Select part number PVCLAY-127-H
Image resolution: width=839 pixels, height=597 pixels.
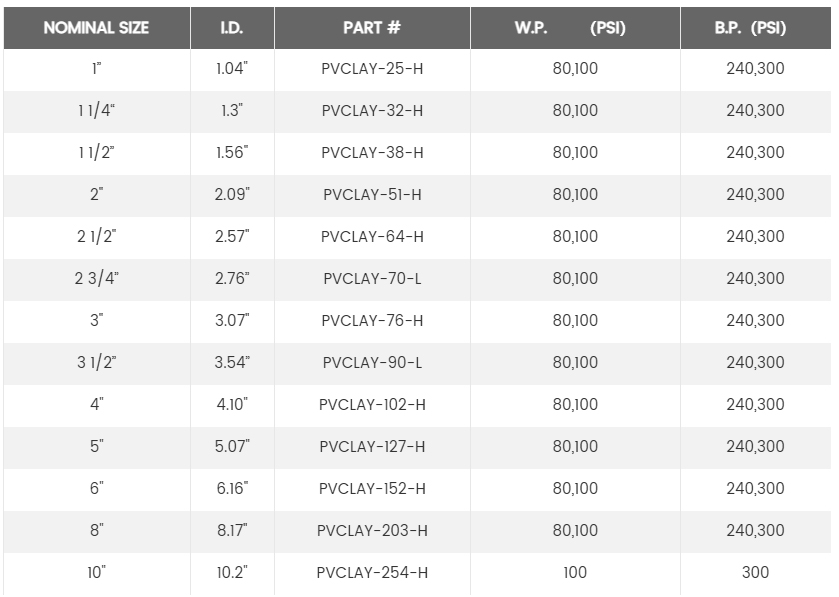pyautogui.click(x=372, y=447)
